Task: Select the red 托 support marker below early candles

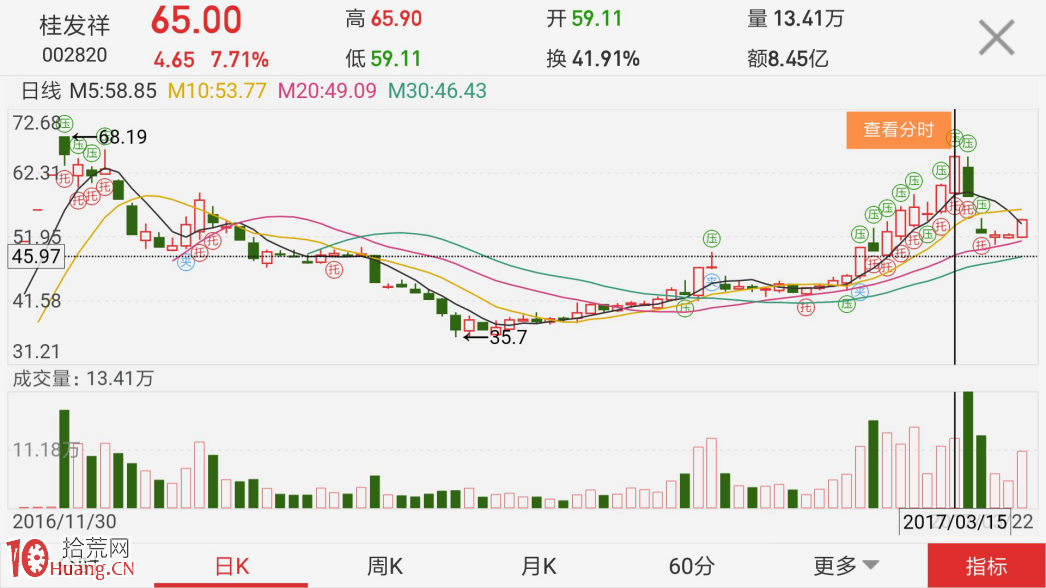Action: (65, 177)
